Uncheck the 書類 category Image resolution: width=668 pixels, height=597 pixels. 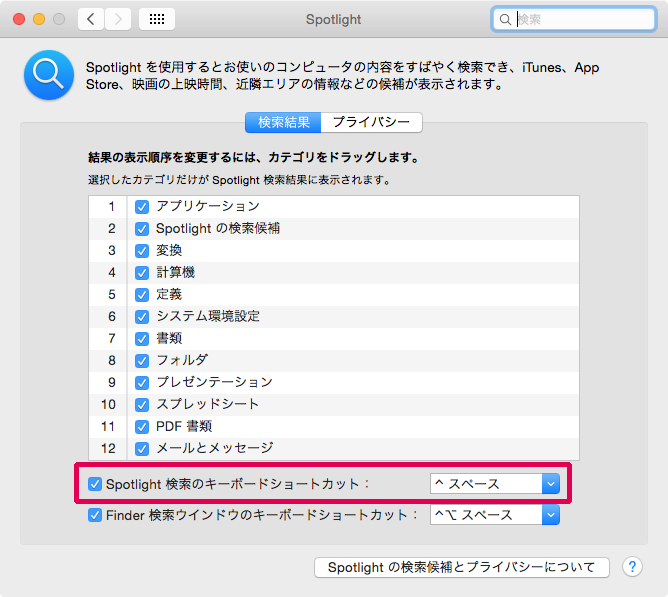[x=142, y=339]
